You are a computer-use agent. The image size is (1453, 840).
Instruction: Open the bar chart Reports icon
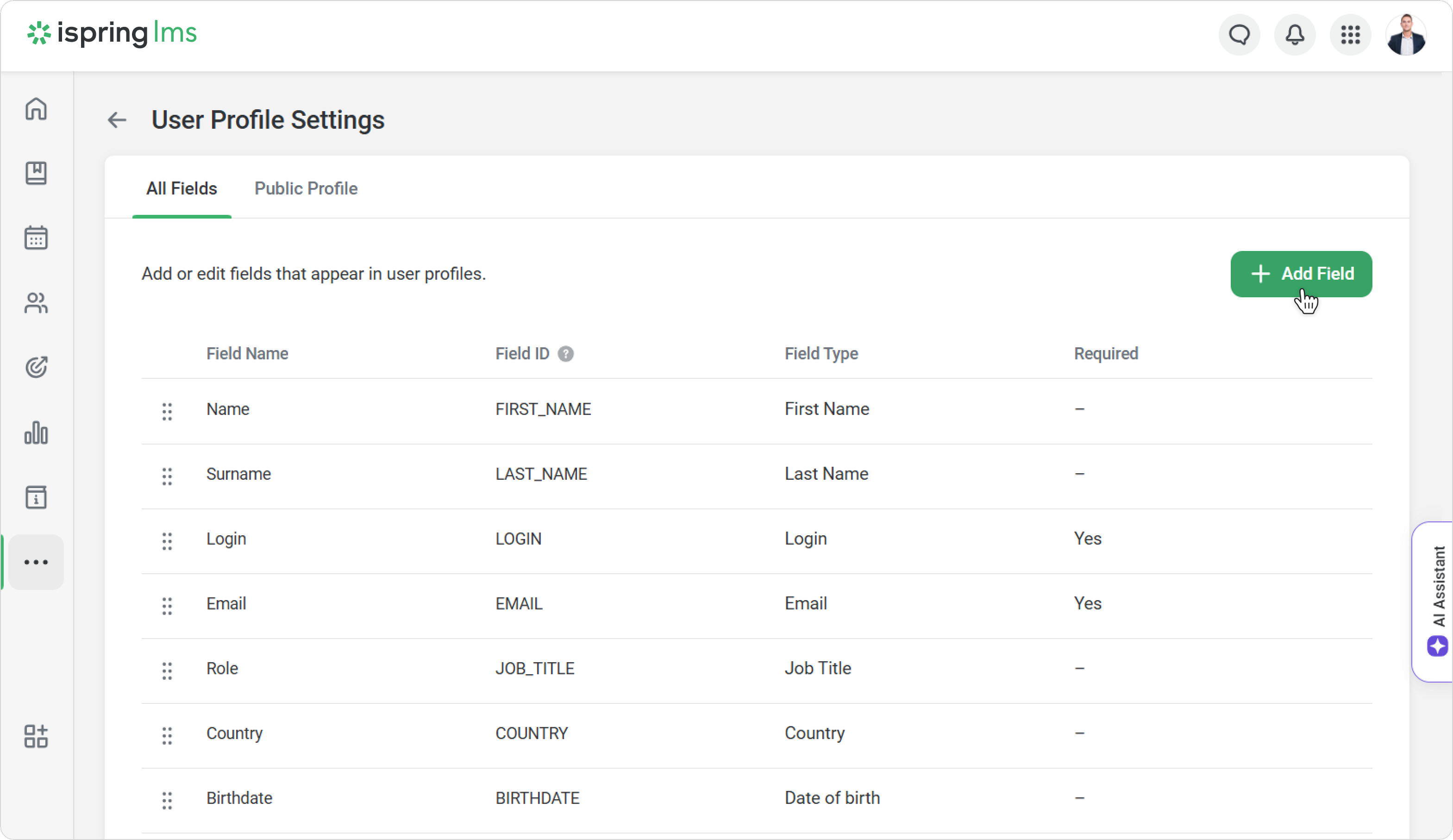(x=36, y=433)
